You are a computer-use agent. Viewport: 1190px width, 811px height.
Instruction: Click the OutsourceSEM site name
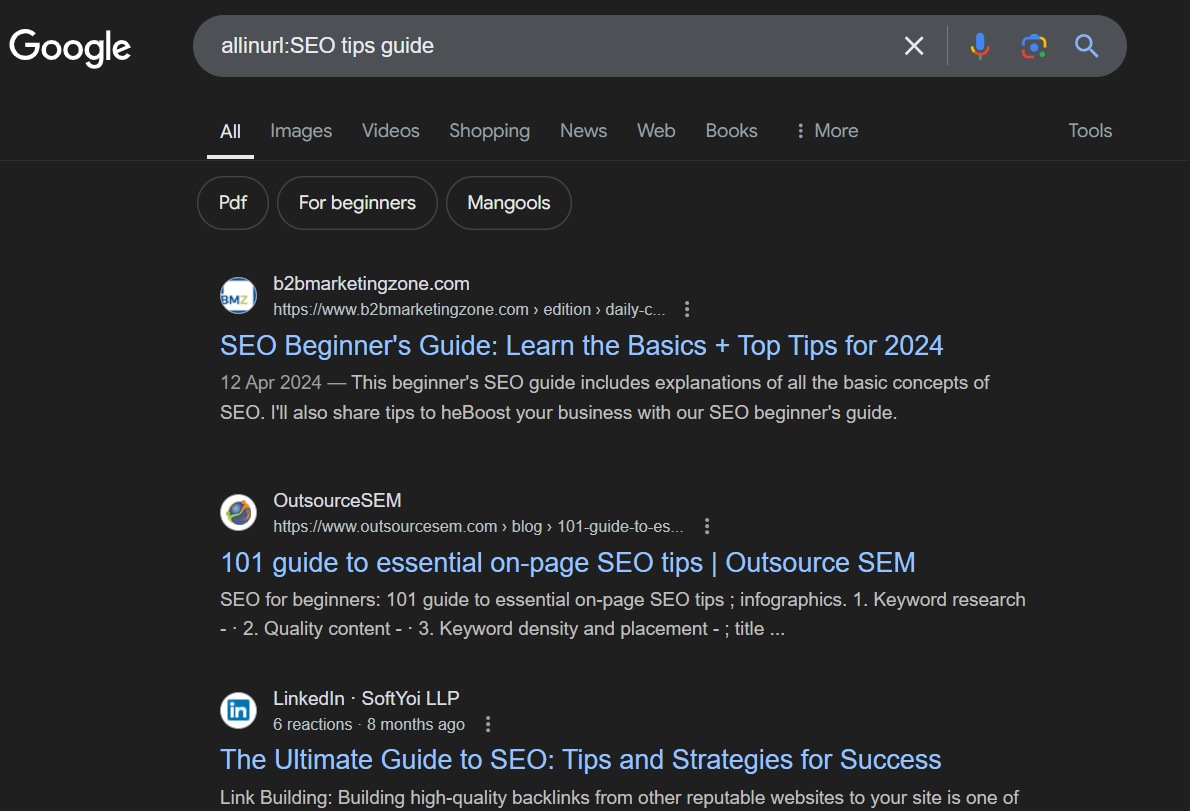[x=337, y=501]
